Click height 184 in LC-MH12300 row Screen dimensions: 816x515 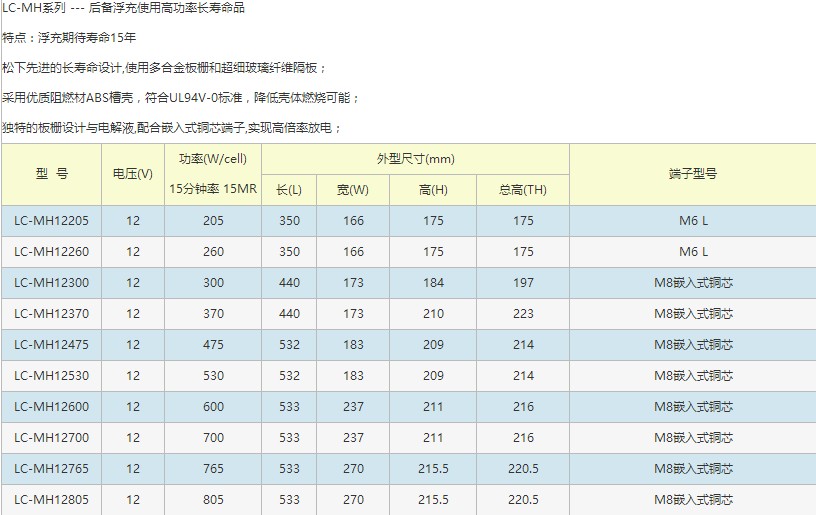click(433, 282)
